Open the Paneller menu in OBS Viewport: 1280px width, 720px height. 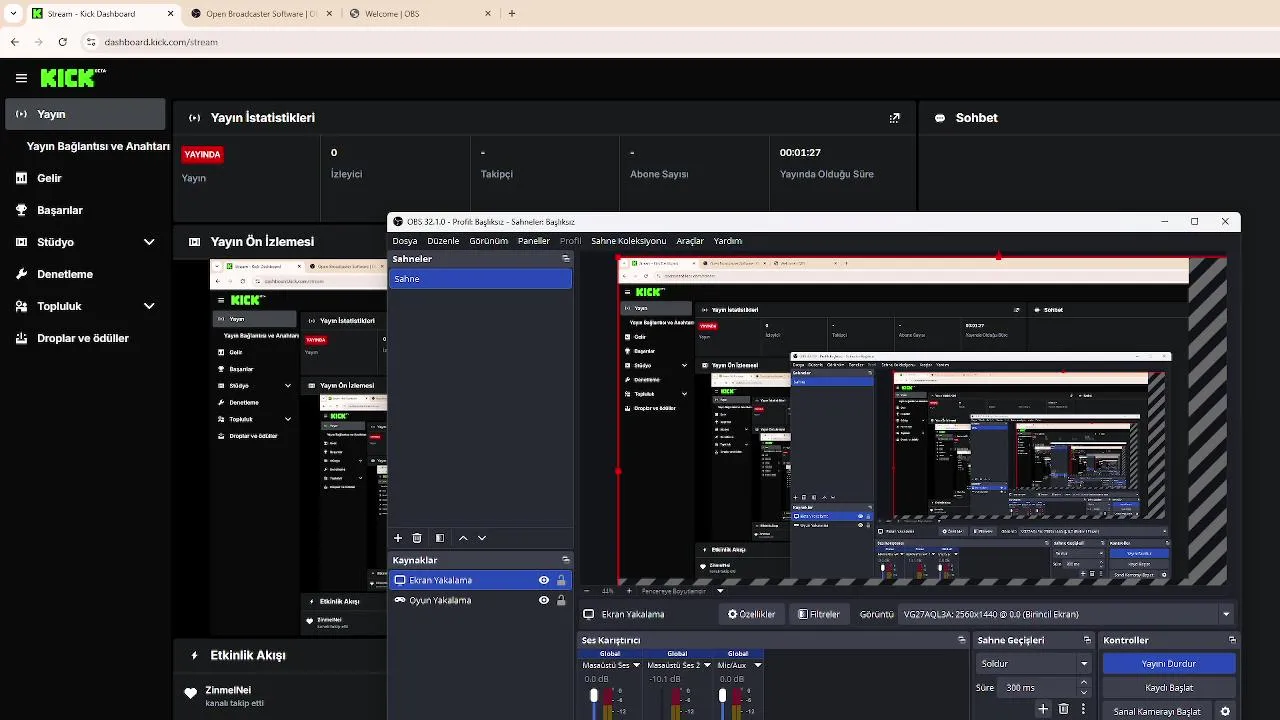tap(534, 241)
